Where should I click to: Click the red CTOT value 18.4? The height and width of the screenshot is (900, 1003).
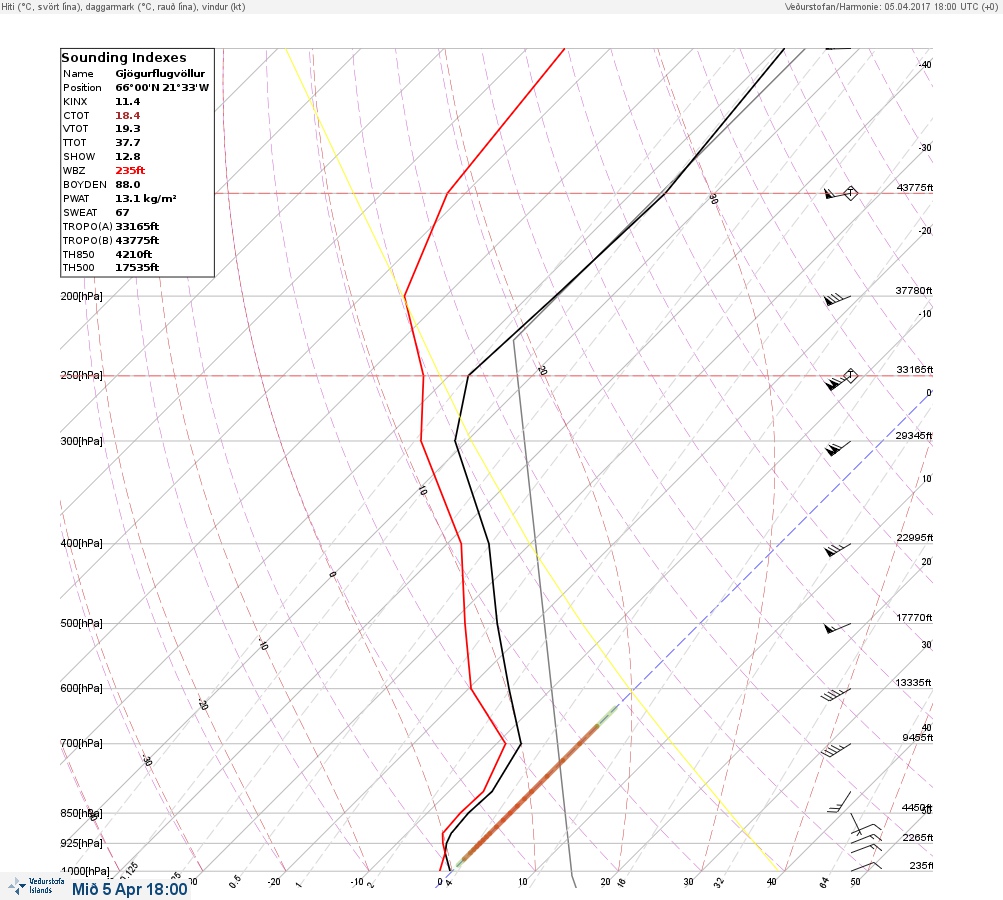127,116
